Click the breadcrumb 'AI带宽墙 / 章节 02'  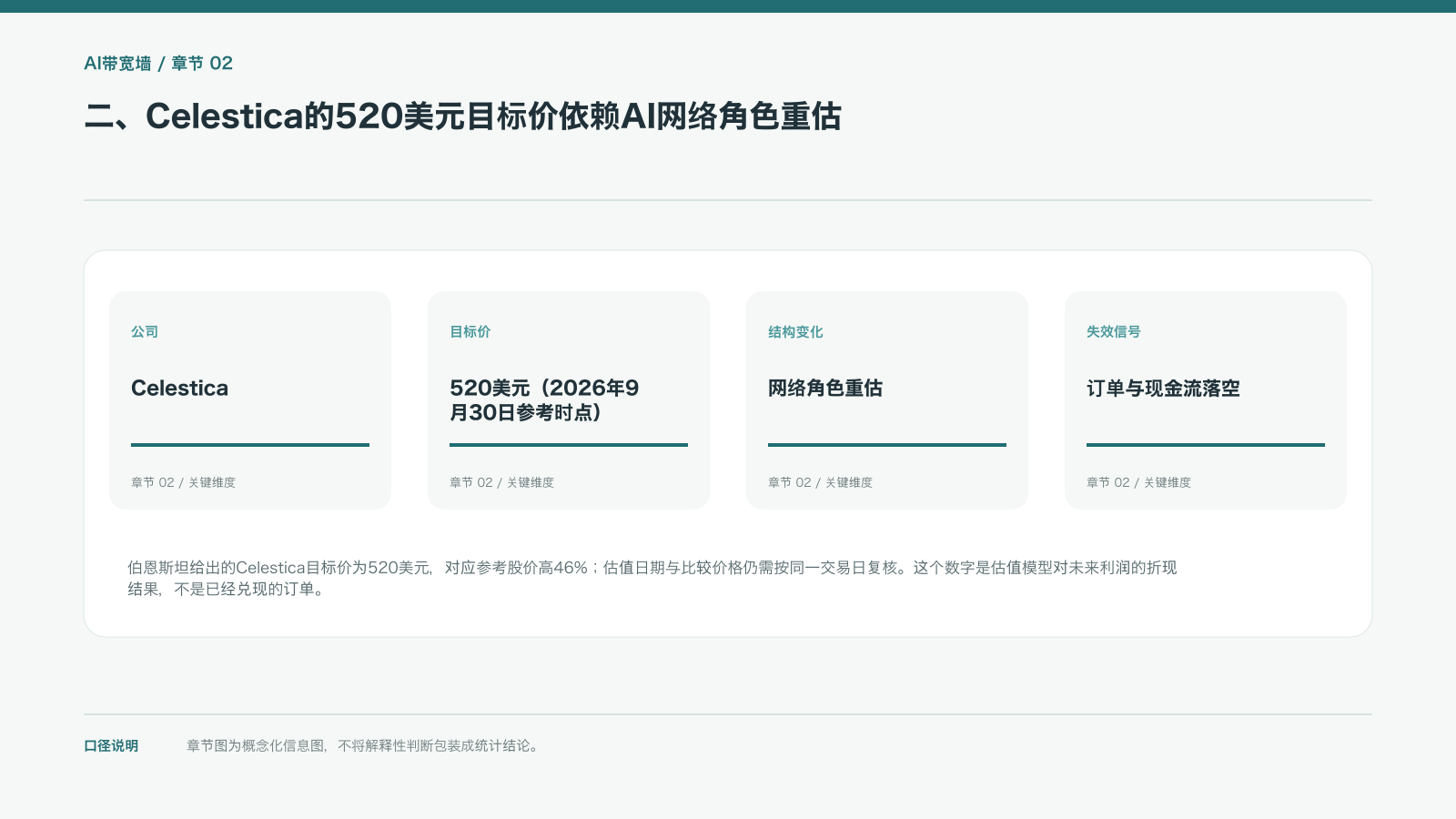coord(158,64)
